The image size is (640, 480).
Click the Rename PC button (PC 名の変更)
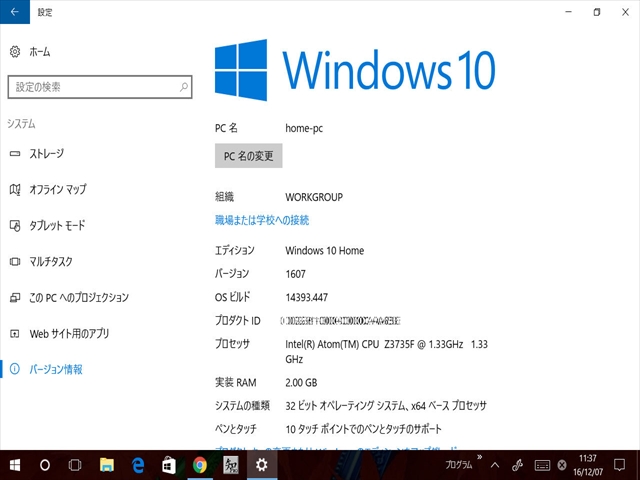249,156
